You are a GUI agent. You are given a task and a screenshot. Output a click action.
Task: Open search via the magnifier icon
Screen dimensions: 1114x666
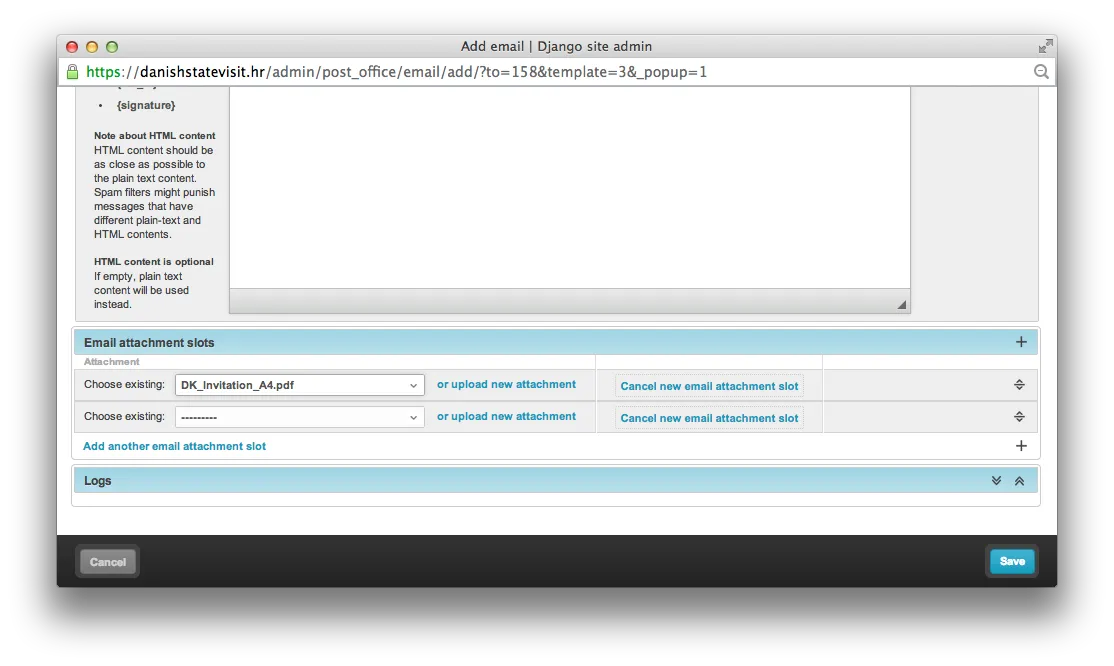(1041, 71)
